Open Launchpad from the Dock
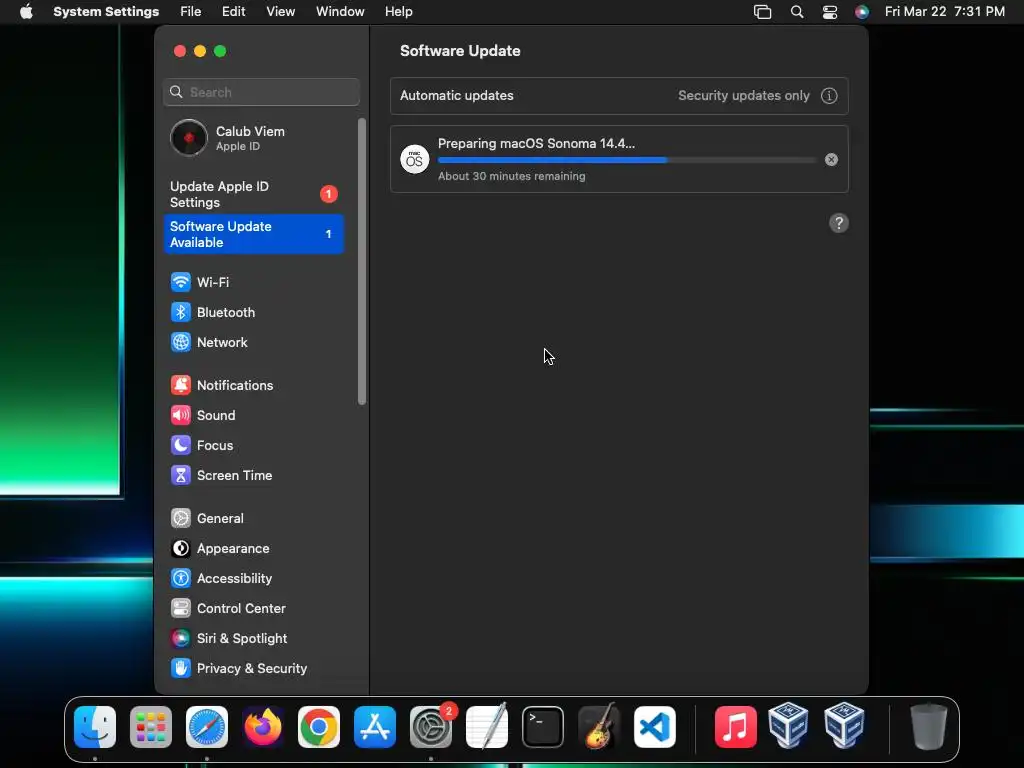This screenshot has width=1024, height=768. click(151, 727)
